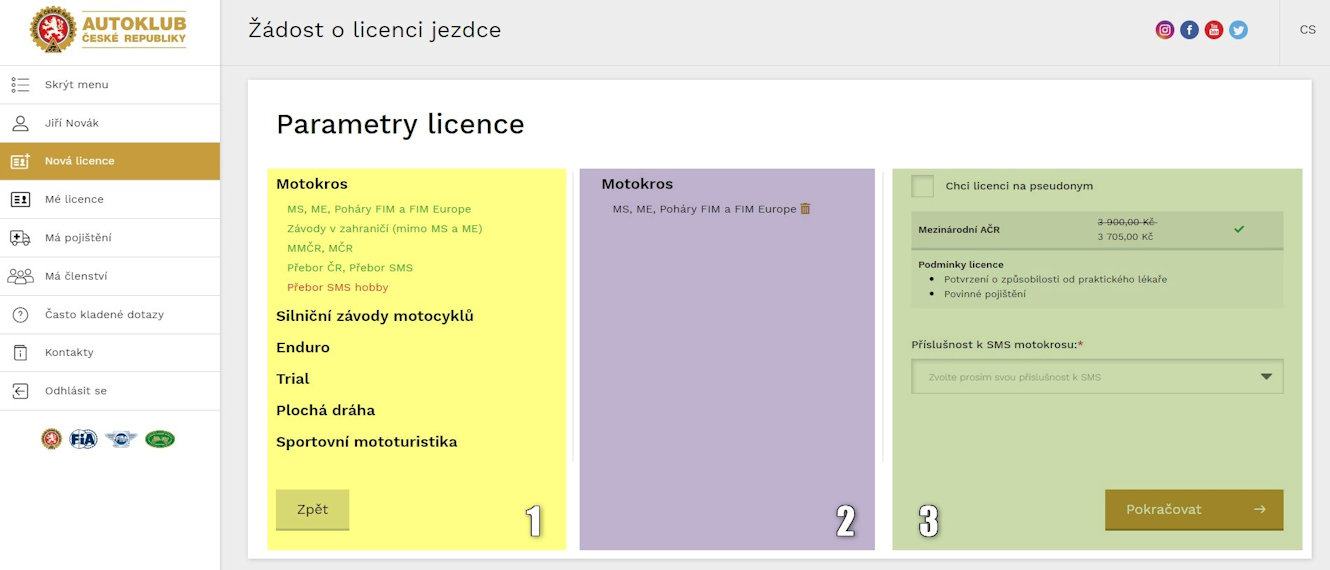Open Má pojištění menu item
Image resolution: width=1330 pixels, height=570 pixels.
point(110,237)
